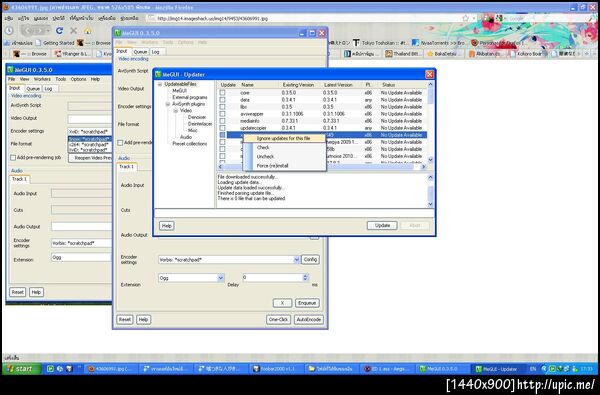The height and width of the screenshot is (395, 600).
Task: Select Denoiser in the updater tree
Action: click(197, 117)
